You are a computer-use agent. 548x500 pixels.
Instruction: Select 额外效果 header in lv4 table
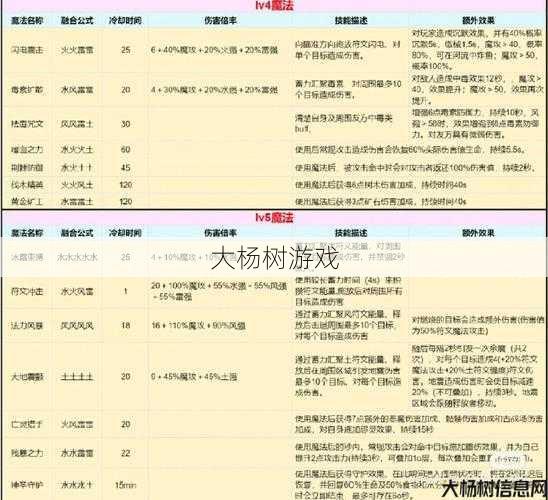click(x=478, y=21)
